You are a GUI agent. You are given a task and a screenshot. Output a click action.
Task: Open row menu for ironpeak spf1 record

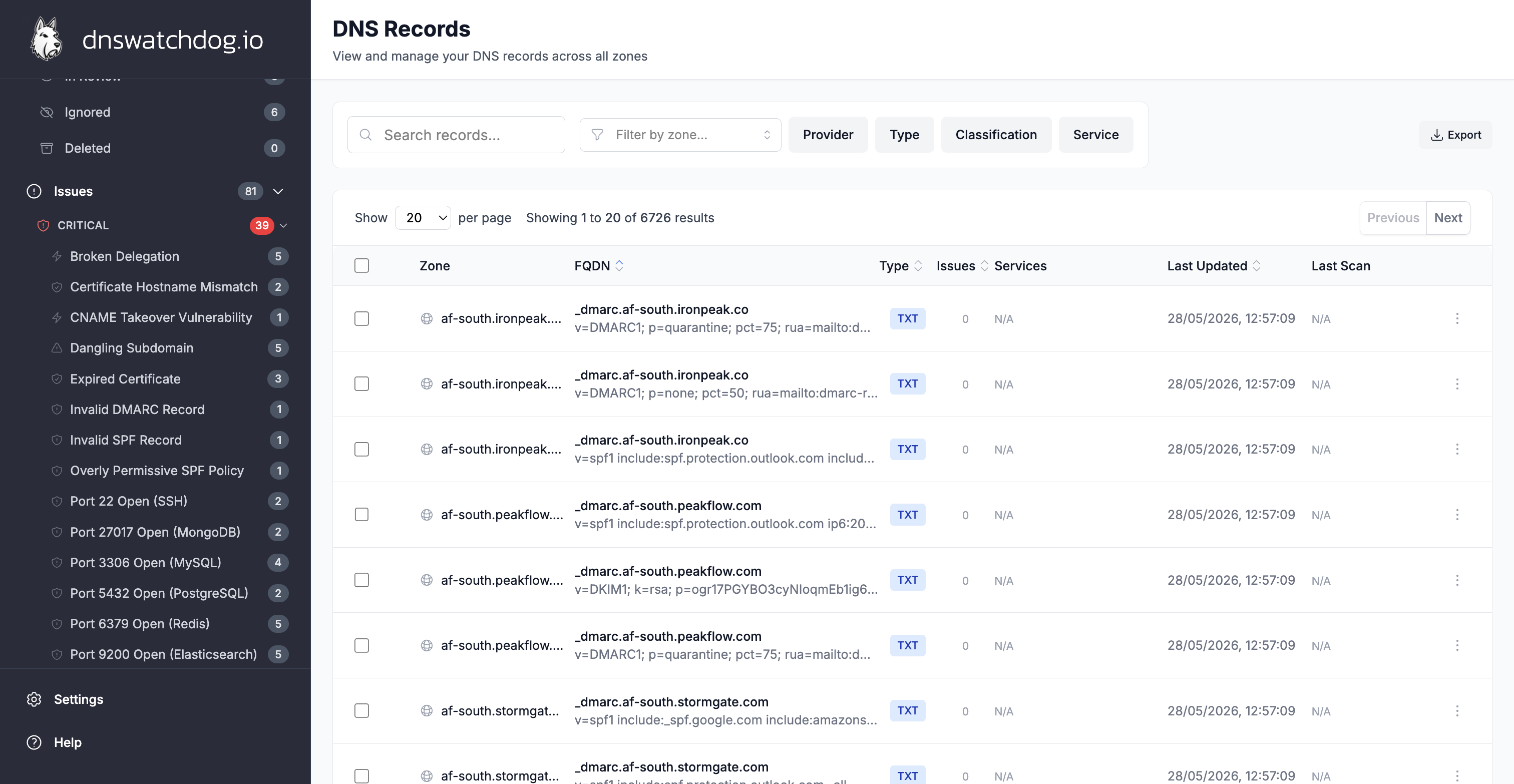tap(1457, 450)
